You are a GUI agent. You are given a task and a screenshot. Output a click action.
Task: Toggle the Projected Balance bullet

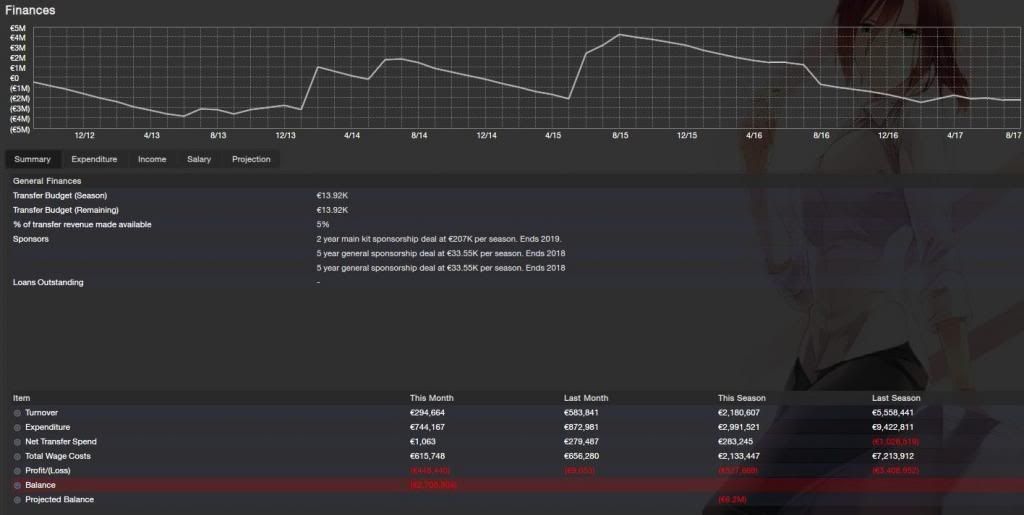click(x=18, y=500)
